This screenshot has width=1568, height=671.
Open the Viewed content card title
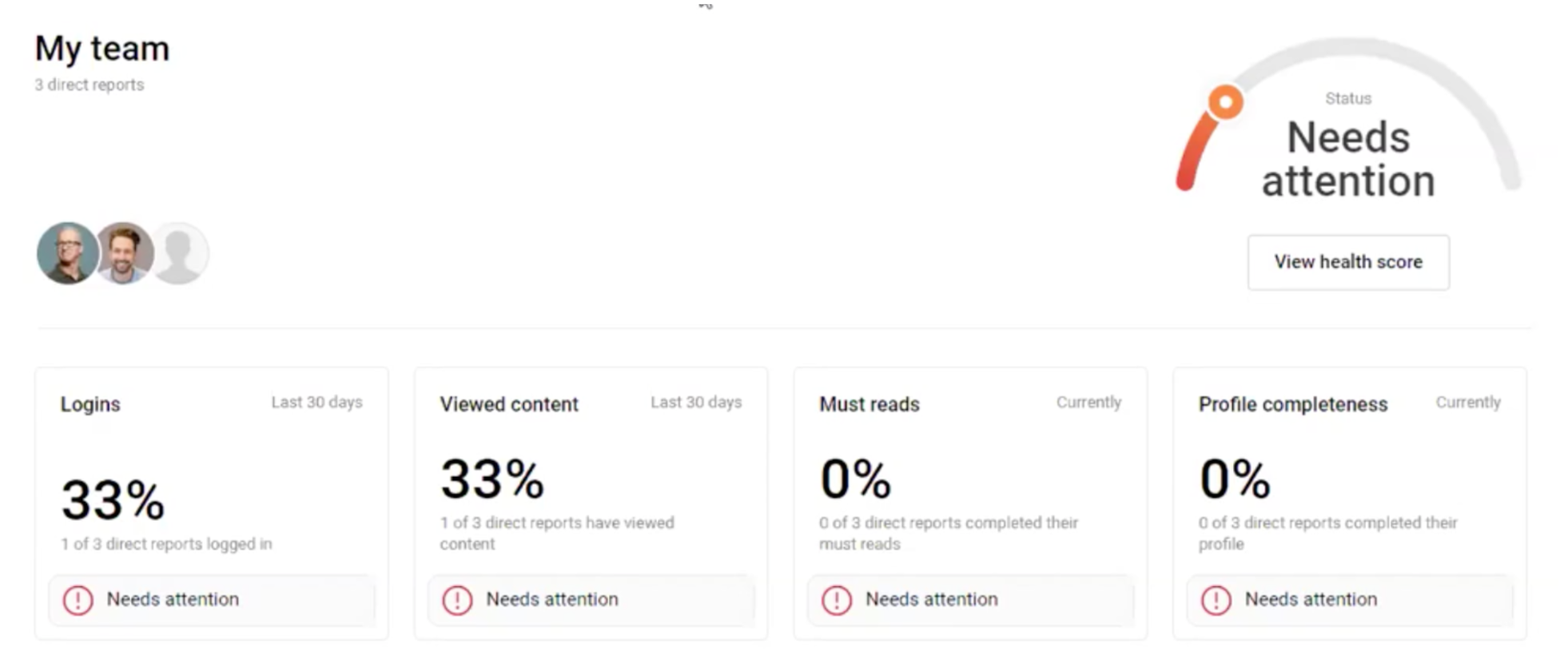click(x=509, y=404)
